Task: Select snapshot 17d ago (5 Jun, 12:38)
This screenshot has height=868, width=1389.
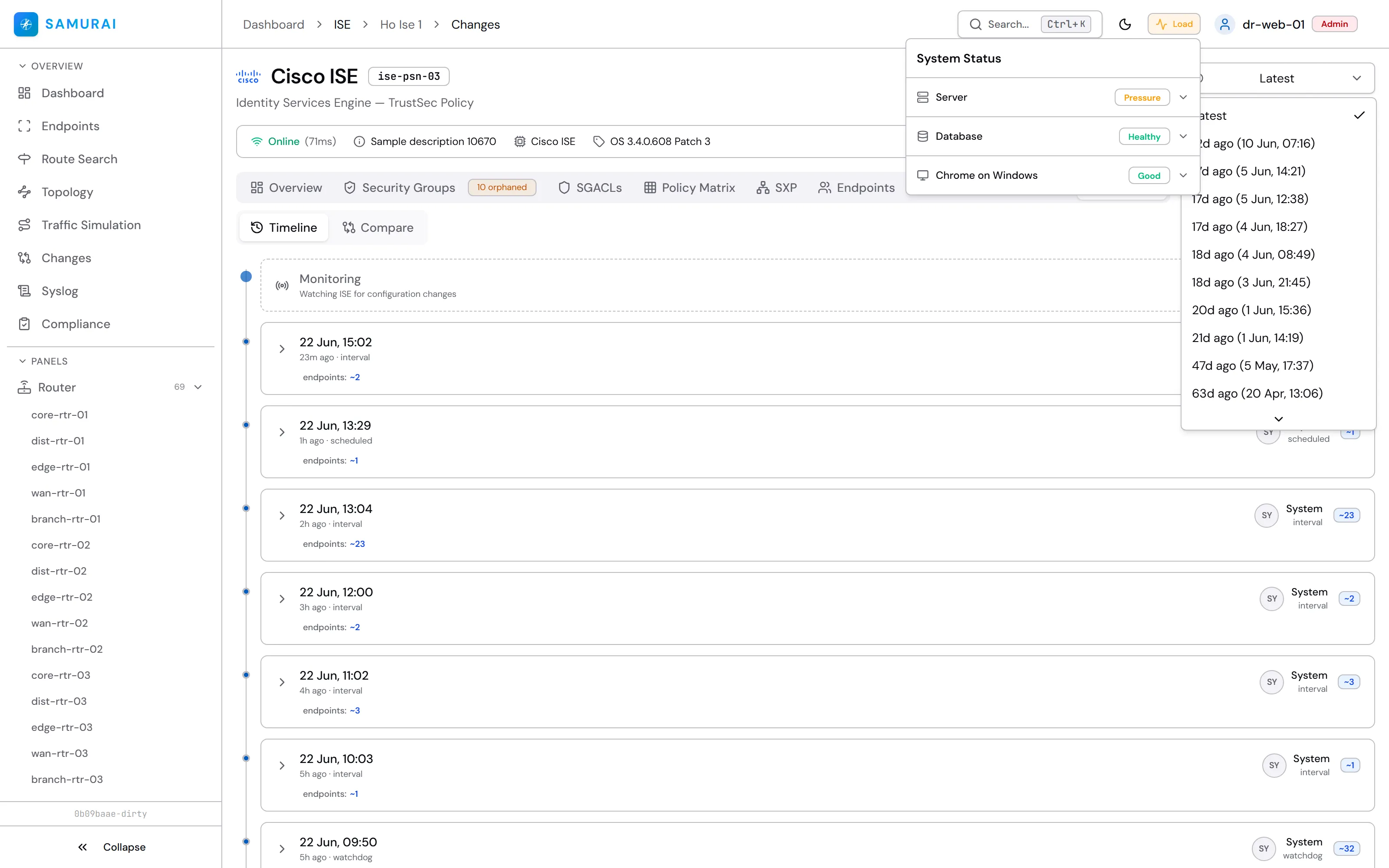Action: click(1278, 199)
